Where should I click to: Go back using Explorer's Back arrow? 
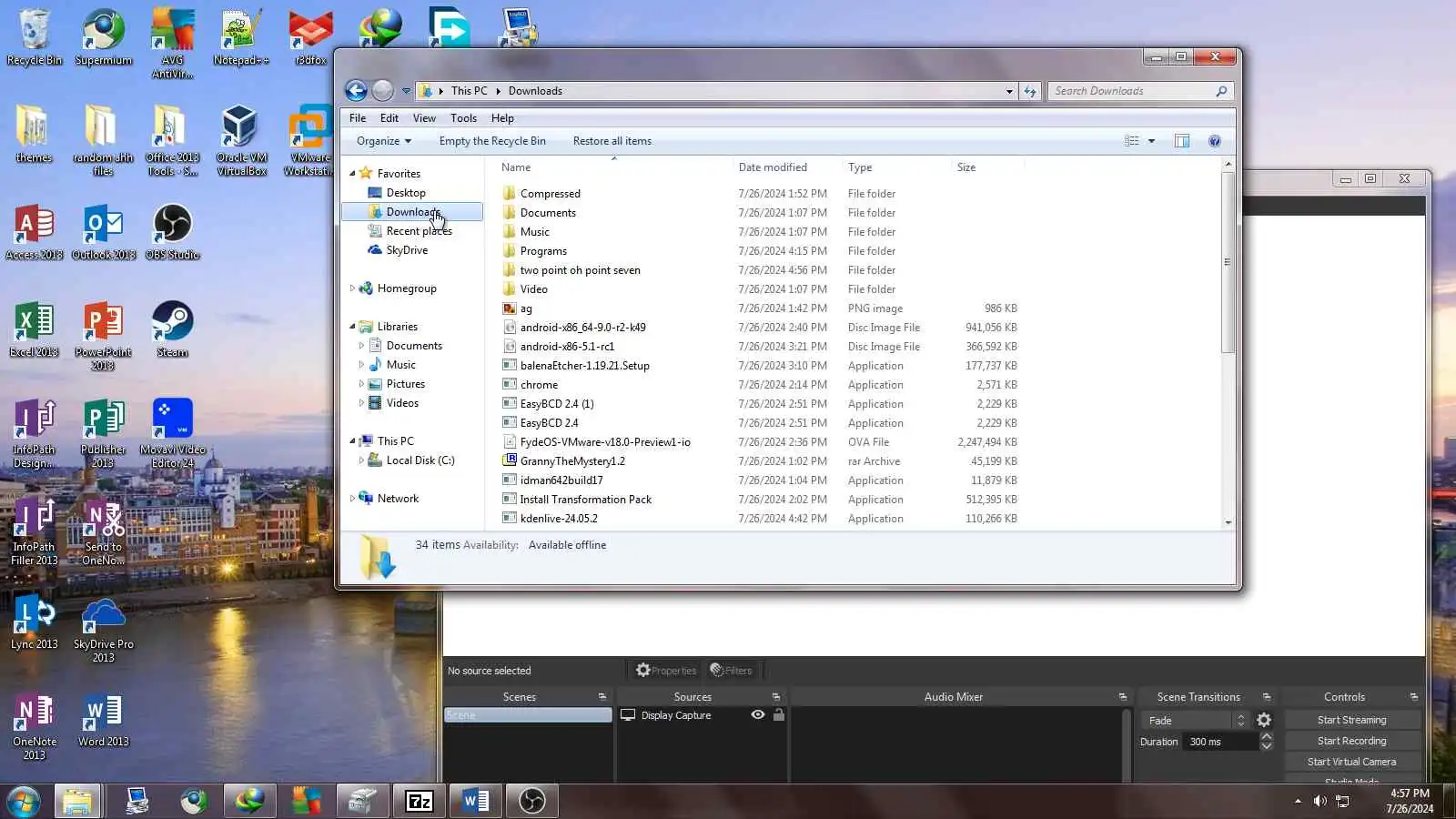(x=356, y=90)
